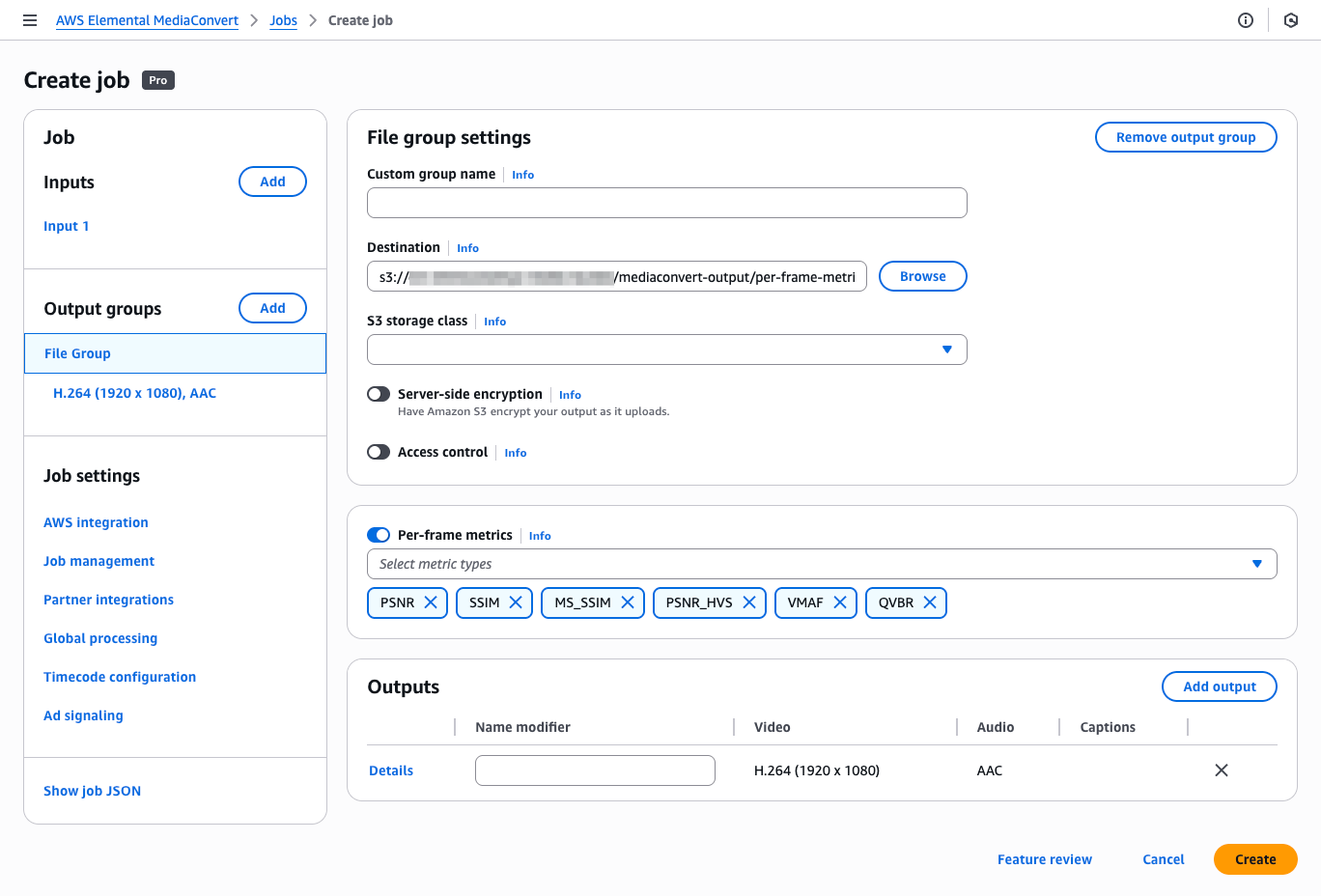The width and height of the screenshot is (1321, 896).
Task: Browse for S3 destination
Action: coord(922,276)
